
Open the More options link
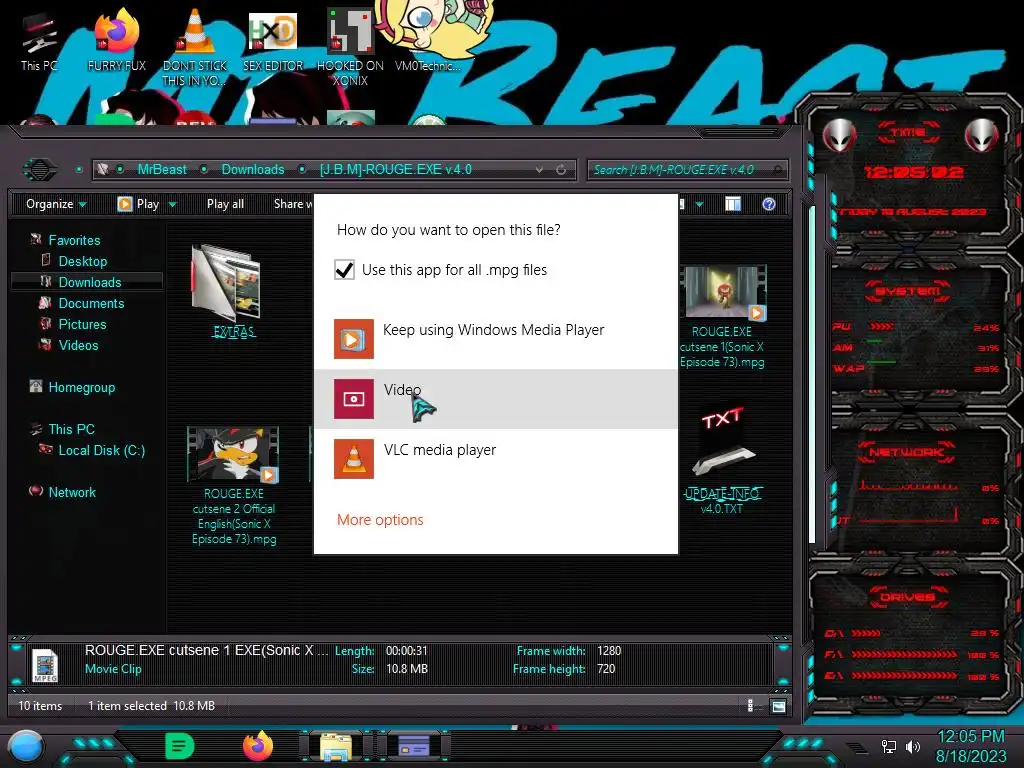[380, 520]
